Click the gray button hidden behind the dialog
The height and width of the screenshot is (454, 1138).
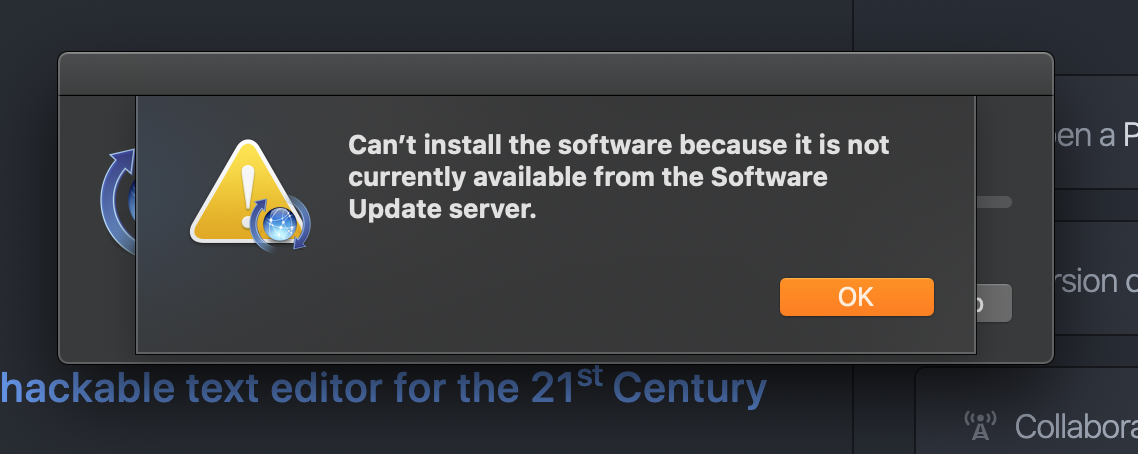[994, 303]
